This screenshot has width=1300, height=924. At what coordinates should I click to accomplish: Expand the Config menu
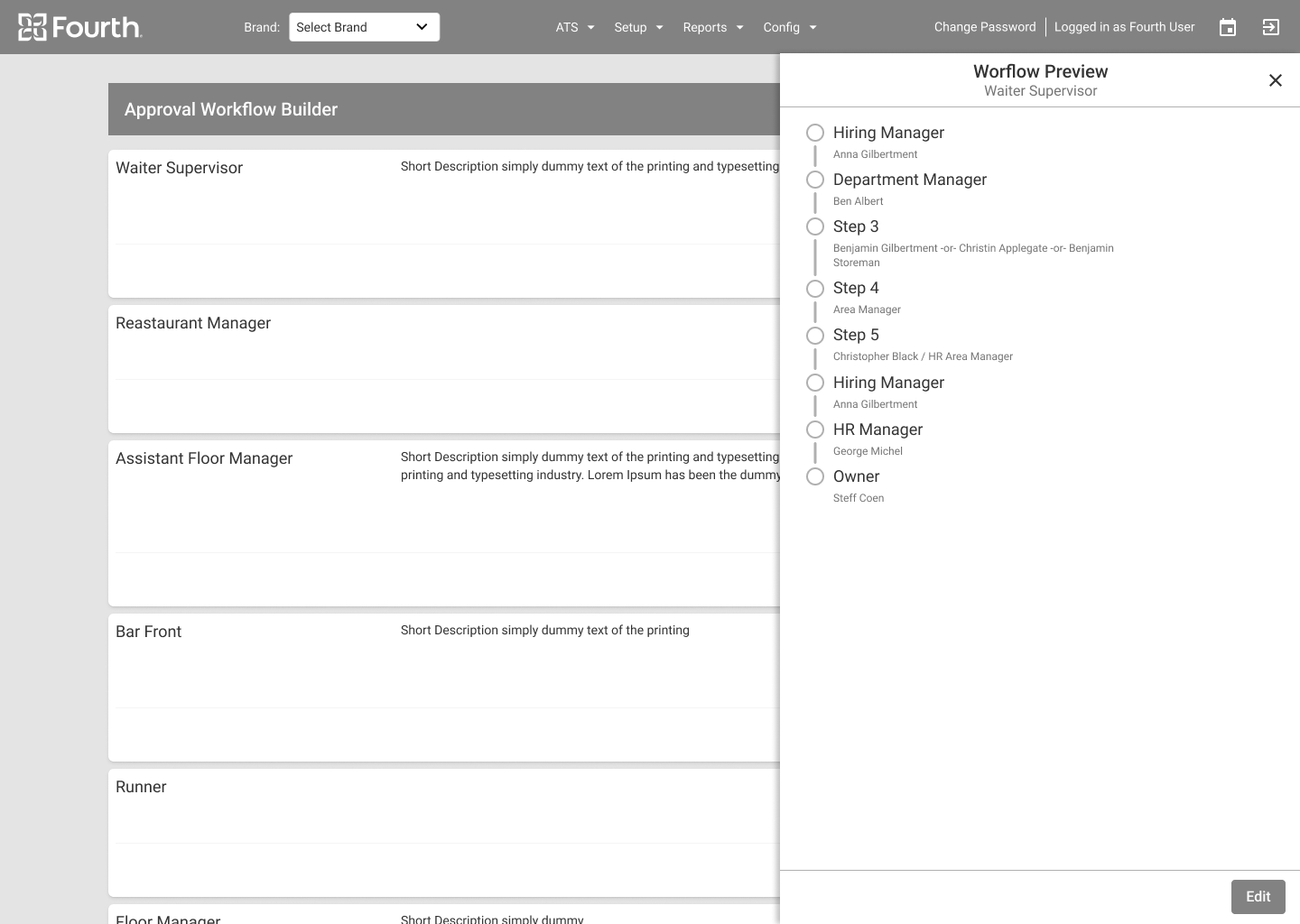789,27
